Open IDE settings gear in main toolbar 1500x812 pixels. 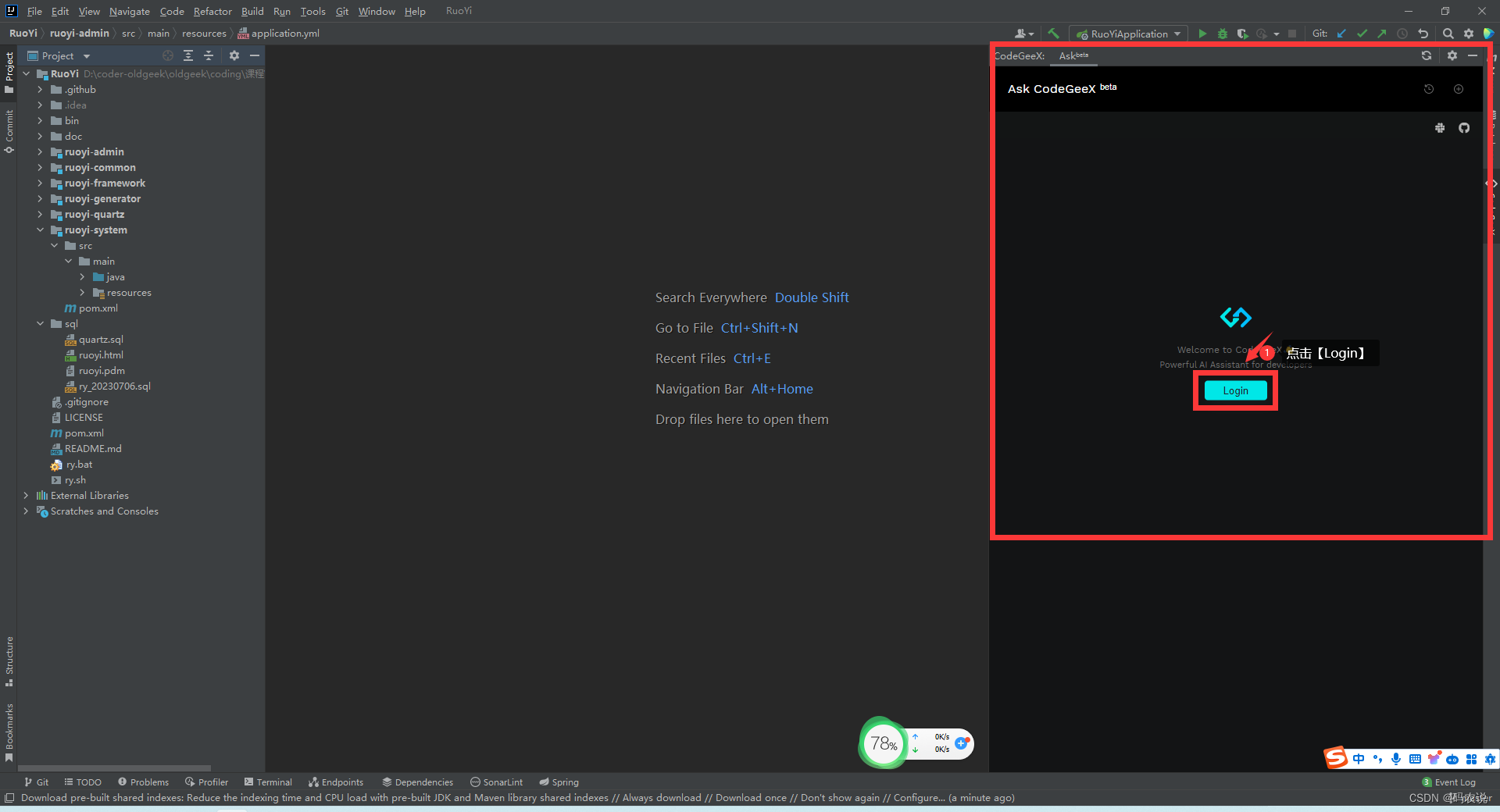click(1469, 34)
